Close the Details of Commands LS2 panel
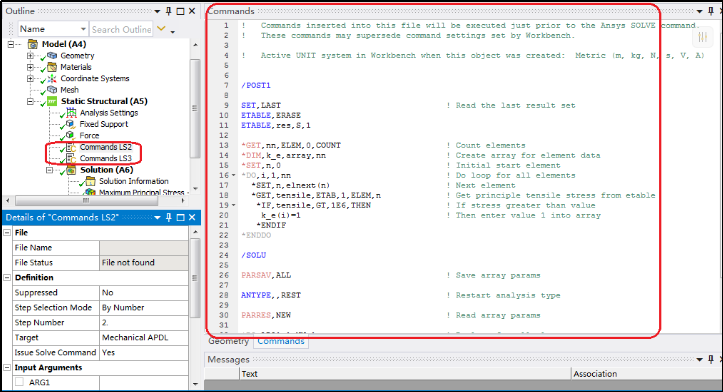This screenshot has height=392, width=723. (x=192, y=217)
